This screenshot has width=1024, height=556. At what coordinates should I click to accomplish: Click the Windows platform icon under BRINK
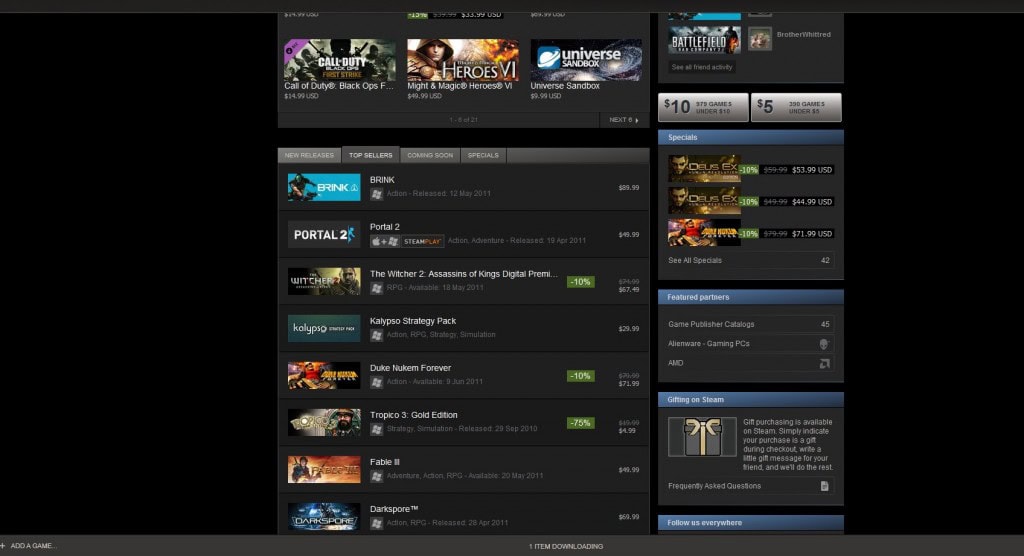coord(376,194)
